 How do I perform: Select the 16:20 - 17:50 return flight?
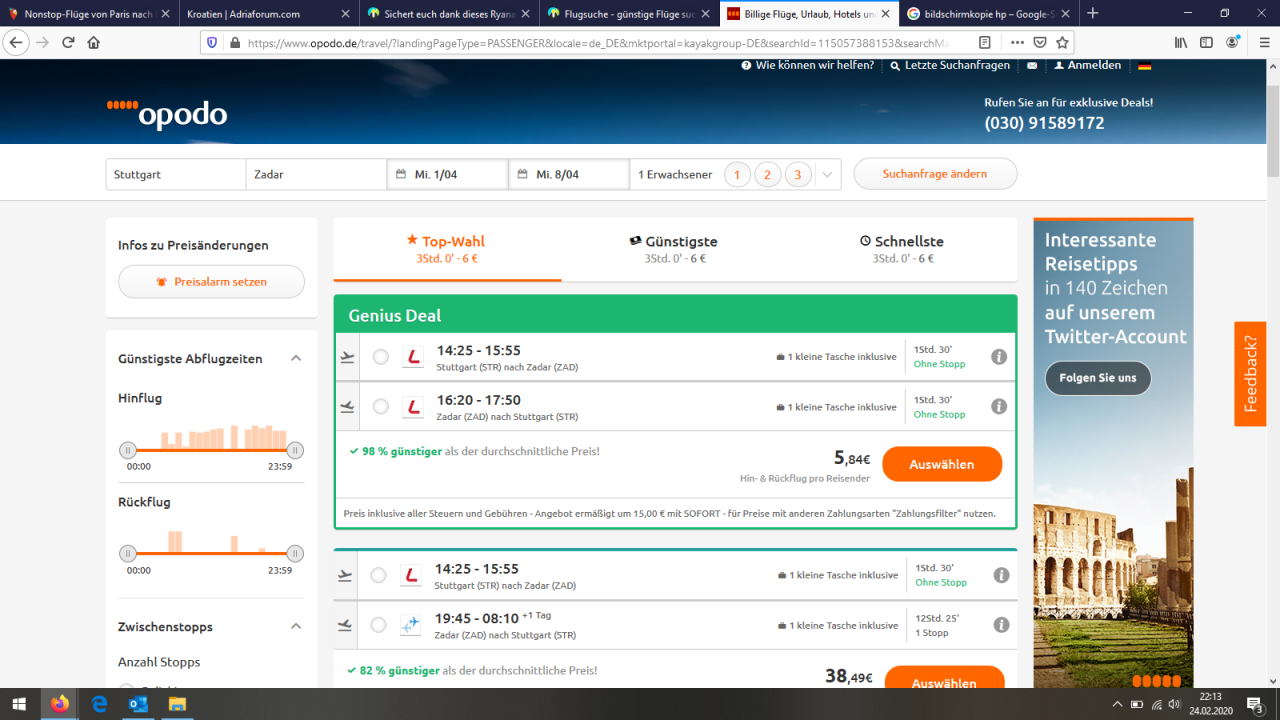(380, 407)
